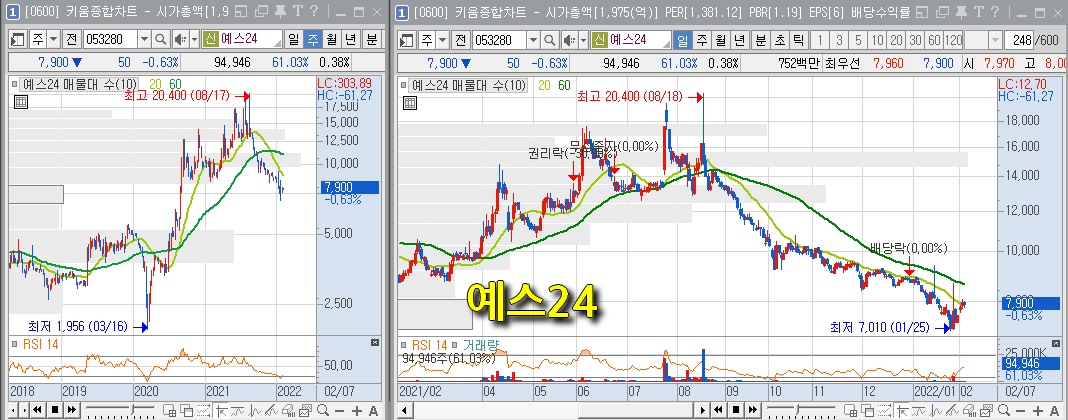Click the zoom magnifier in right bottom toolbar

click(1003, 410)
